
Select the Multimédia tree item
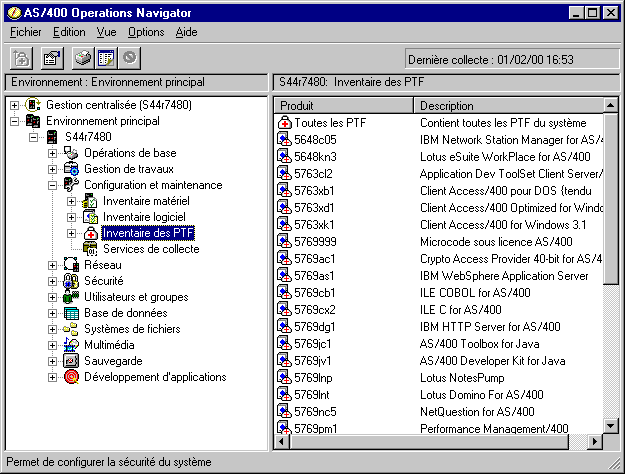pos(109,345)
